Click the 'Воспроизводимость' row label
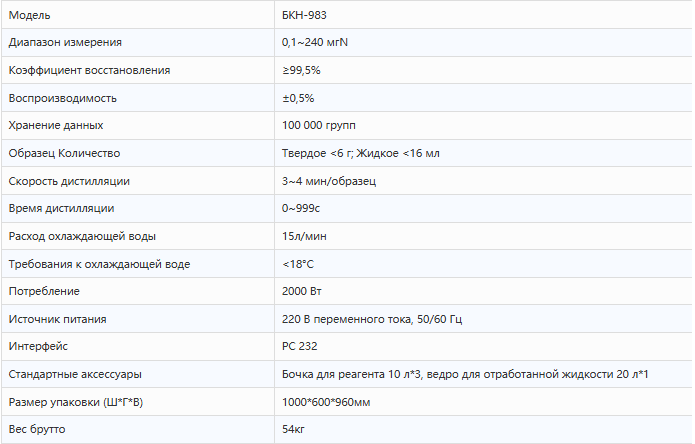This screenshot has width=695, height=444. coord(63,98)
